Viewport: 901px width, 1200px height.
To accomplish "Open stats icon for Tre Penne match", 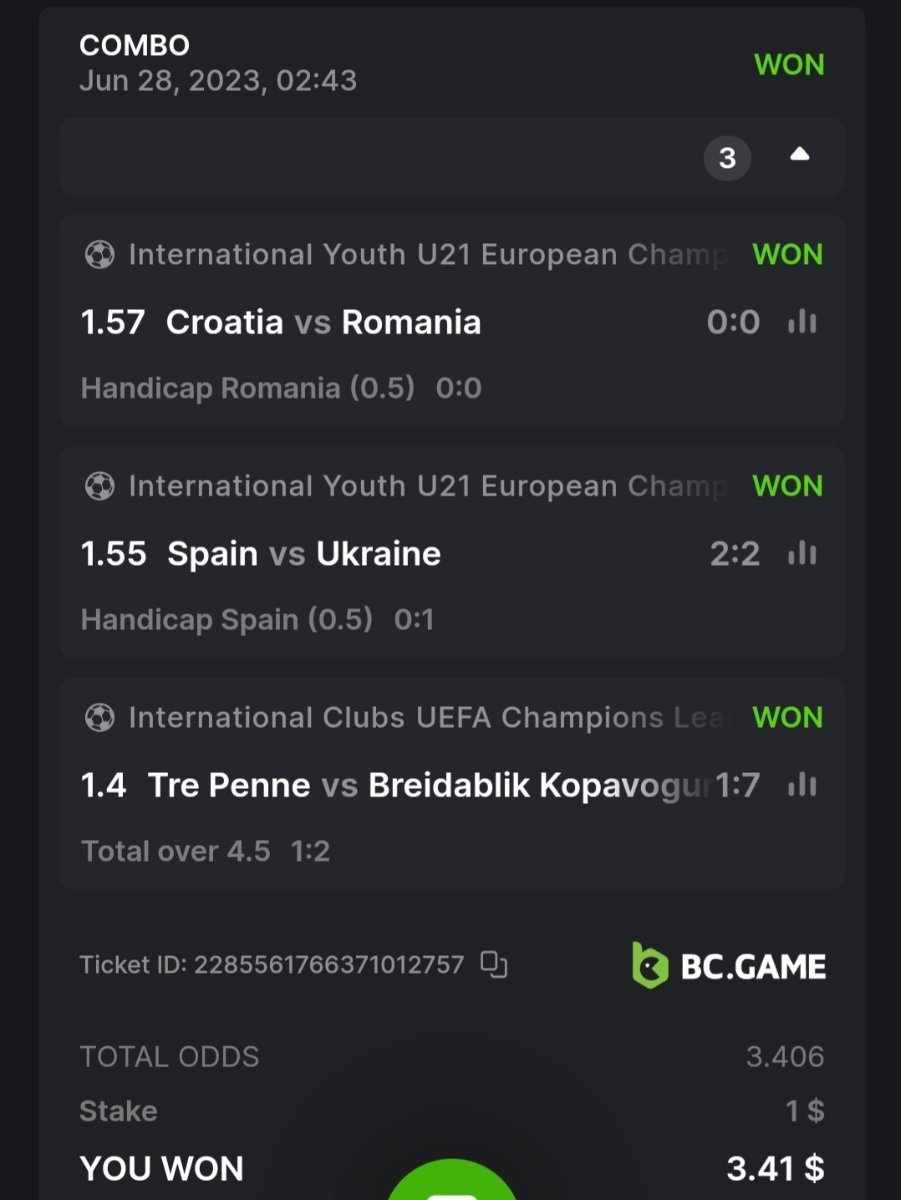I will (x=802, y=786).
